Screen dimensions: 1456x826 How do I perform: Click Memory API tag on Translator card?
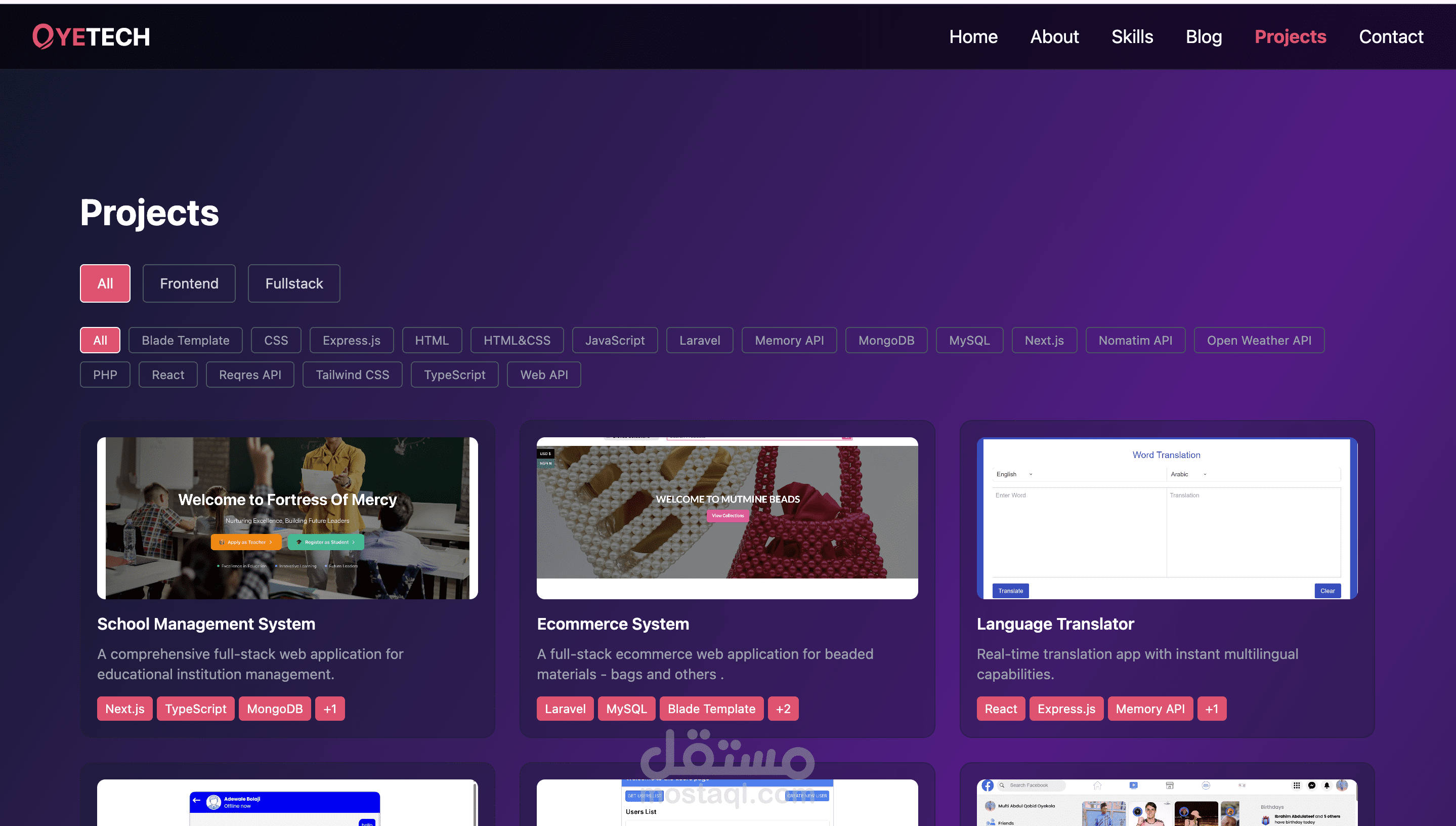pyautogui.click(x=1150, y=709)
